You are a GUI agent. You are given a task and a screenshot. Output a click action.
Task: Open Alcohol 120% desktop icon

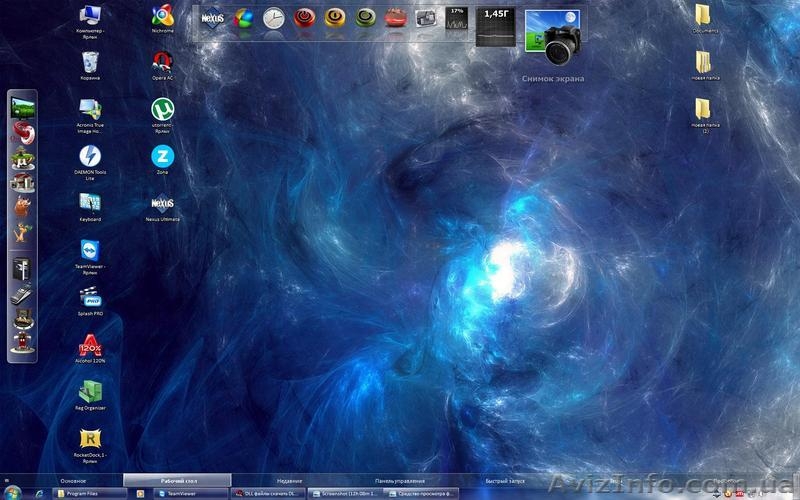tap(90, 344)
